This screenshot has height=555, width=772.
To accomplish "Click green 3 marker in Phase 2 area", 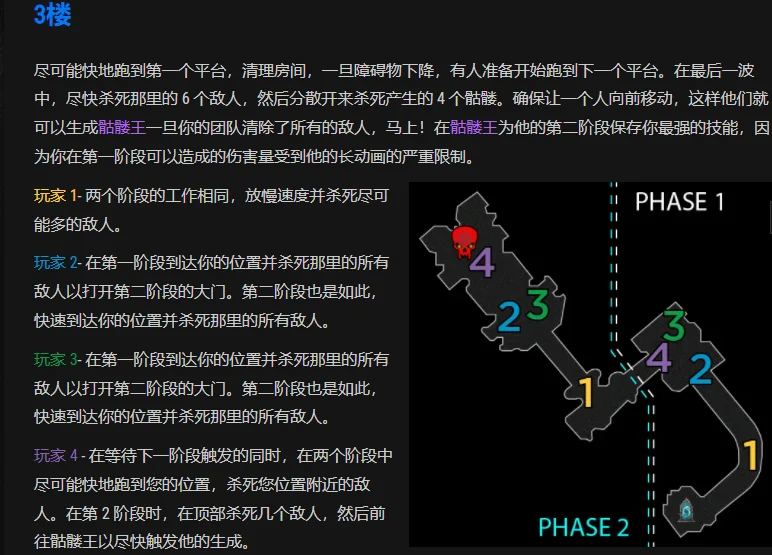I will click(538, 304).
